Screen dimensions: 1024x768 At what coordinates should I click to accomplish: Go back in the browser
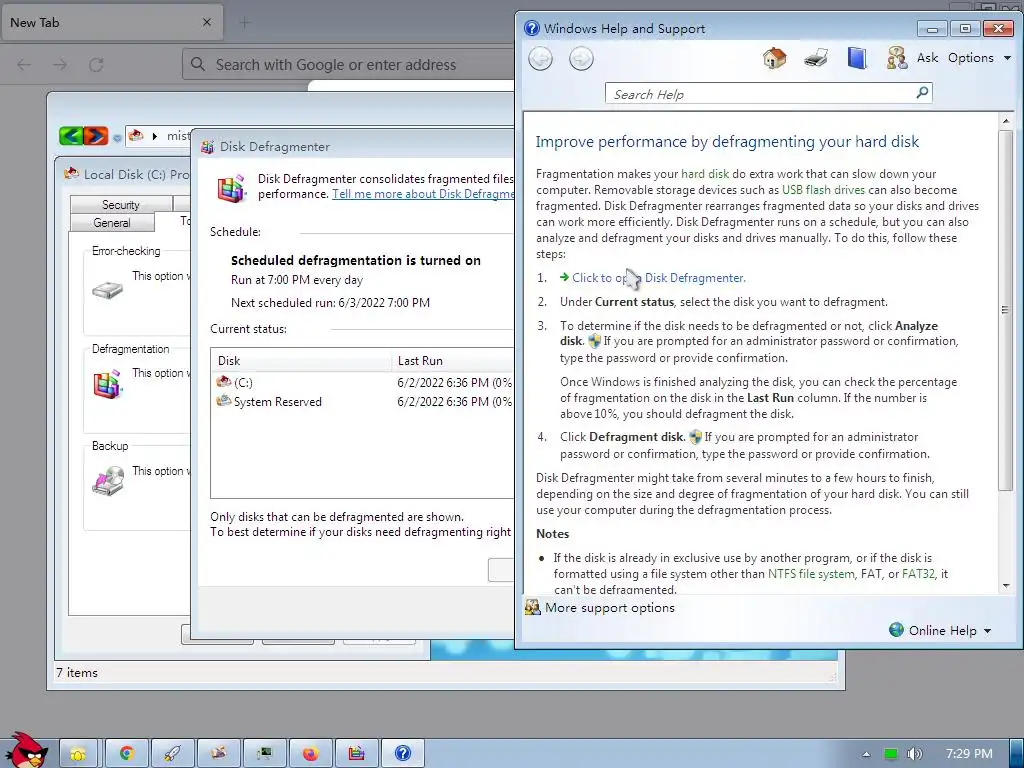click(24, 65)
